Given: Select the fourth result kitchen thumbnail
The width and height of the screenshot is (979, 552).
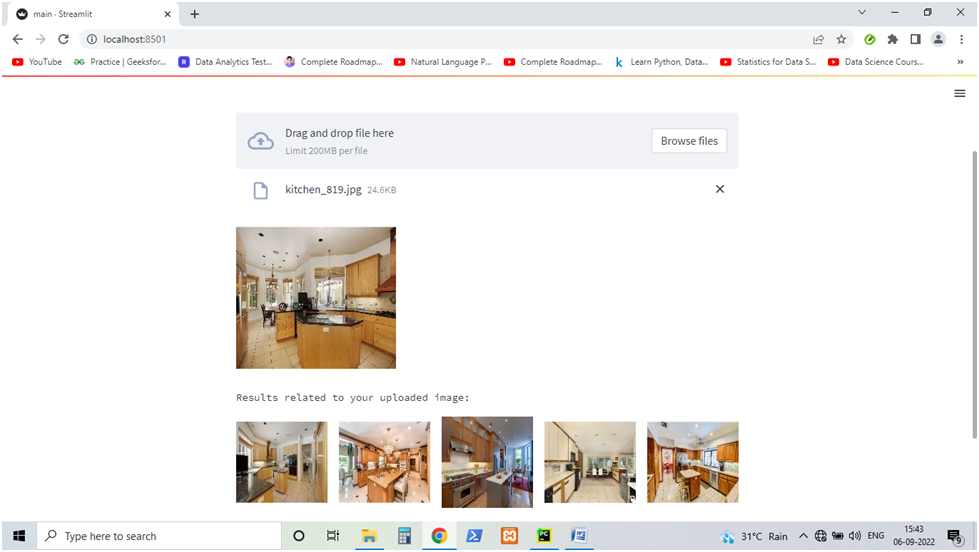Looking at the screenshot, I should [x=590, y=462].
